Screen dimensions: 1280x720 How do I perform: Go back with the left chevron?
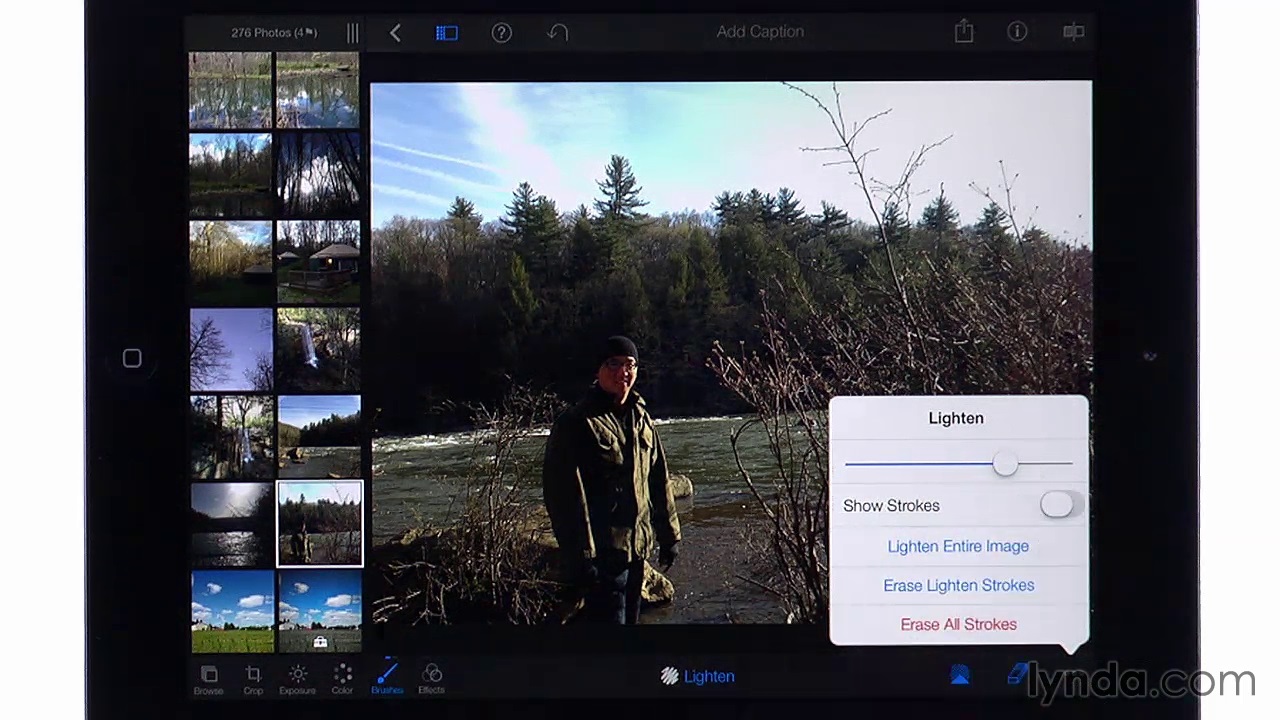point(395,33)
